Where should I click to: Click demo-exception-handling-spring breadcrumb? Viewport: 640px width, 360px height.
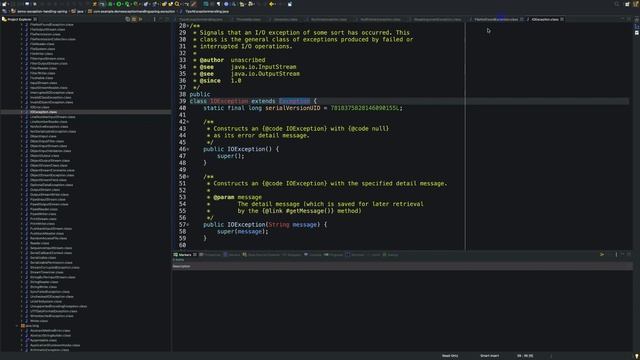[42, 11]
